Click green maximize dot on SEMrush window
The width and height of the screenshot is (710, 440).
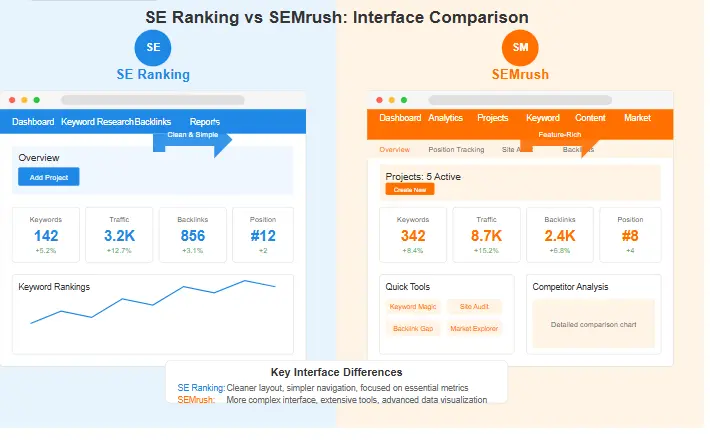pyautogui.click(x=404, y=100)
